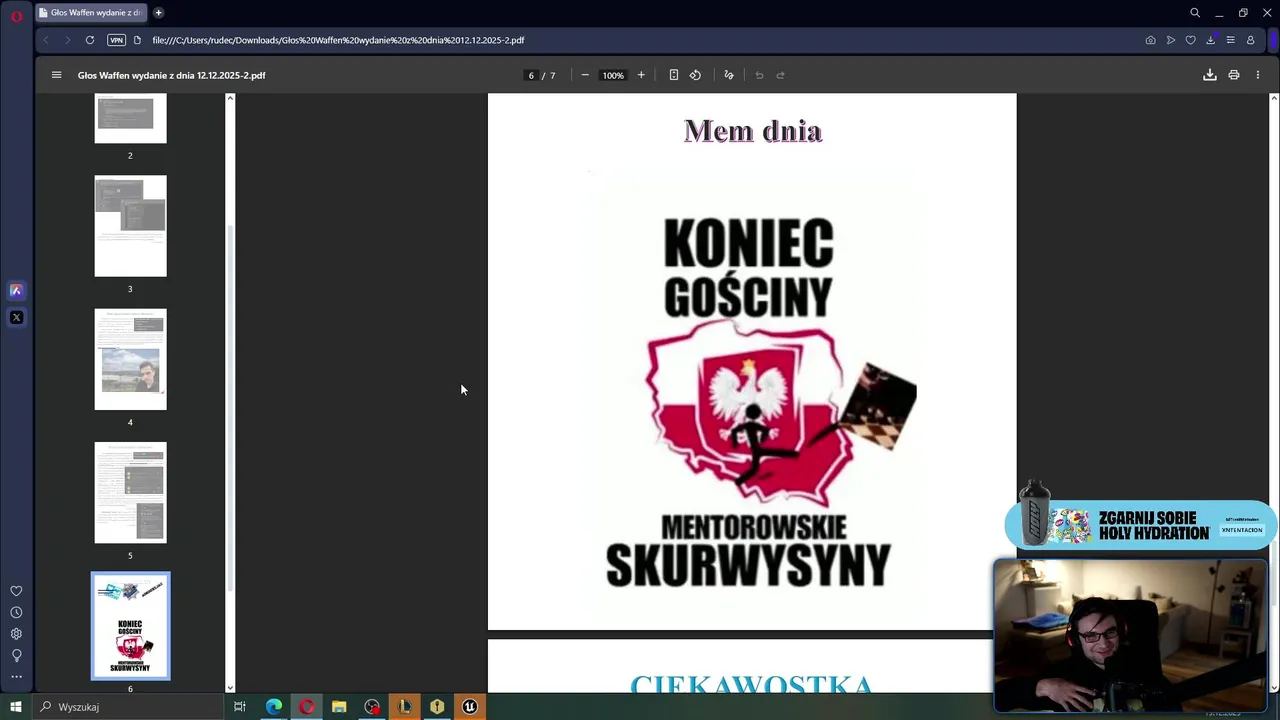Open browser downloads panel
This screenshot has height=720, width=1280.
coord(1210,40)
